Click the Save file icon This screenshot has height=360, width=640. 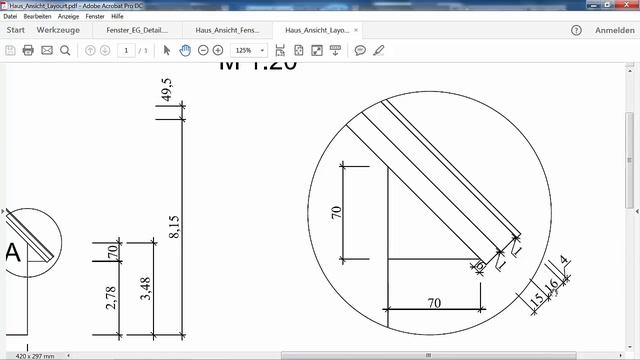click(x=10, y=50)
